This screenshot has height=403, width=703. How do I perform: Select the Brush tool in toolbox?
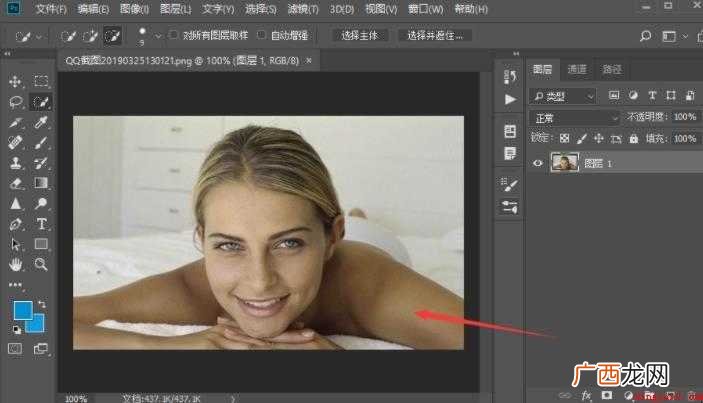(x=41, y=143)
